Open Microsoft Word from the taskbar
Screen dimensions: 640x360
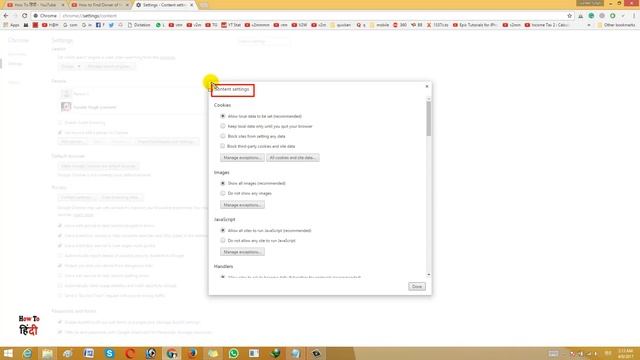click(x=89, y=353)
